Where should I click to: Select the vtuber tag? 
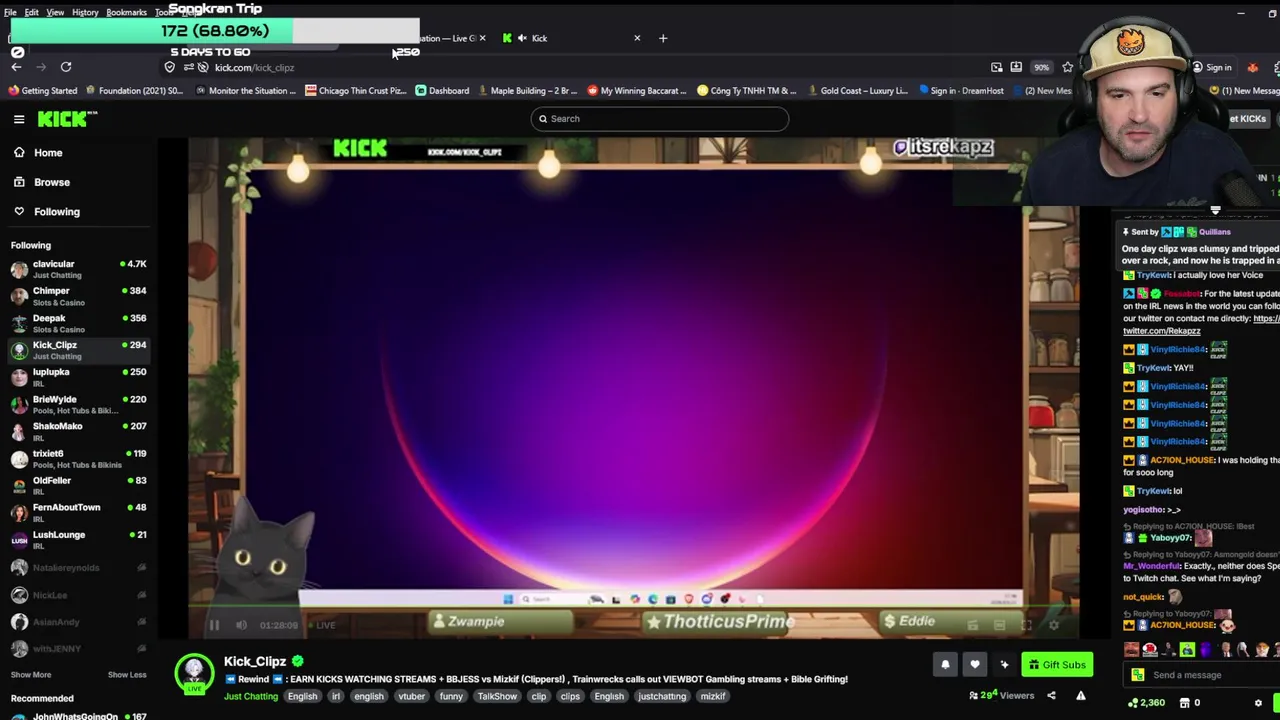click(x=412, y=697)
